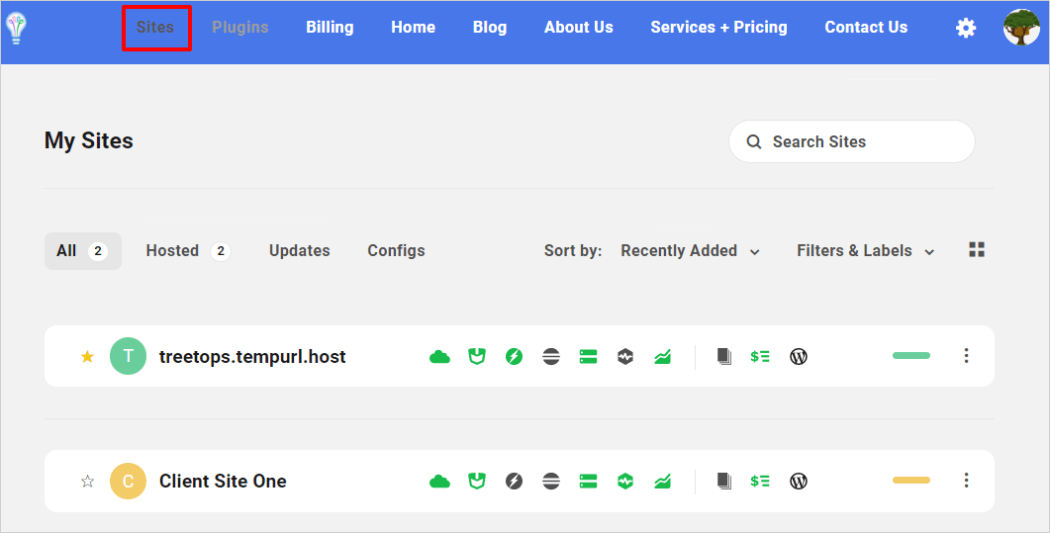Click the green shield icon on treetops.tempurl.host
The width and height of the screenshot is (1050, 533).
click(x=477, y=356)
